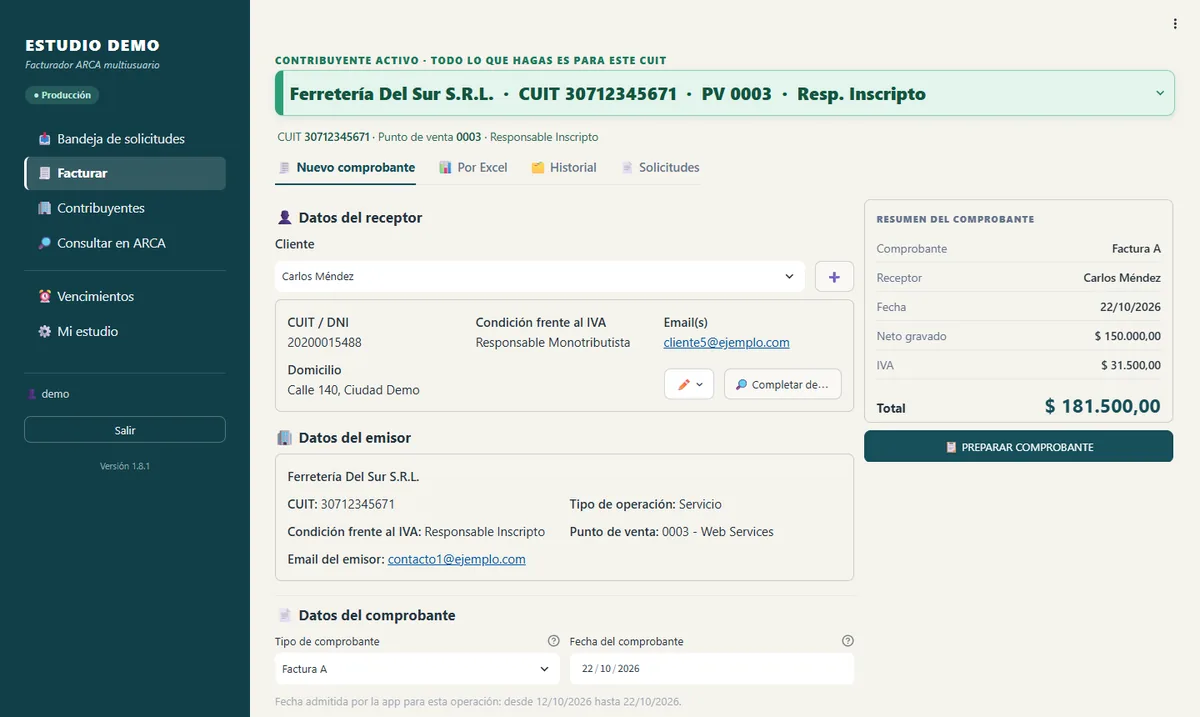This screenshot has height=717, width=1200.
Task: Open cliente5@ejemplo.com email link
Action: tap(726, 342)
